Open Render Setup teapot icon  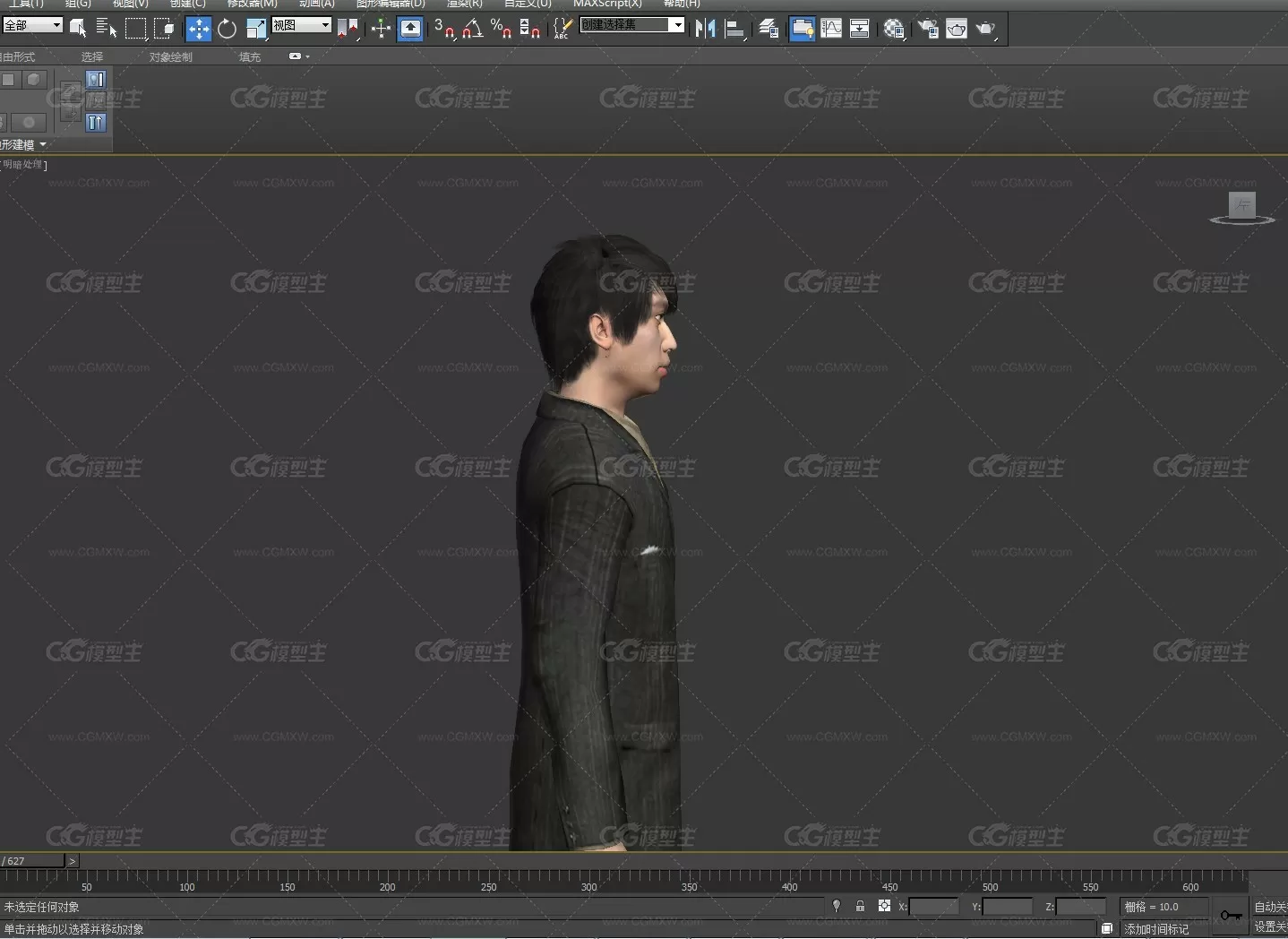click(x=928, y=29)
